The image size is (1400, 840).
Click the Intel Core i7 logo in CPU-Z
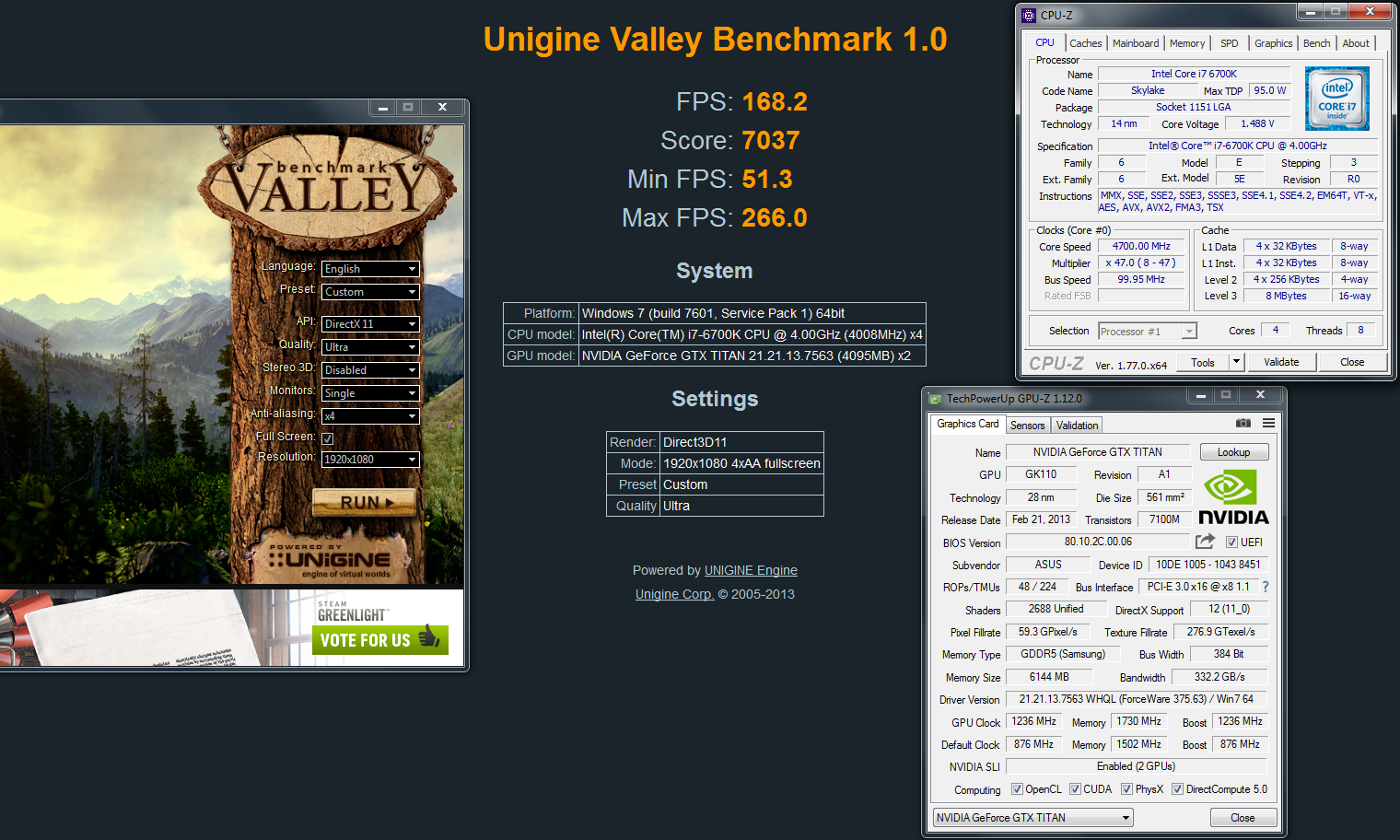tap(1337, 98)
